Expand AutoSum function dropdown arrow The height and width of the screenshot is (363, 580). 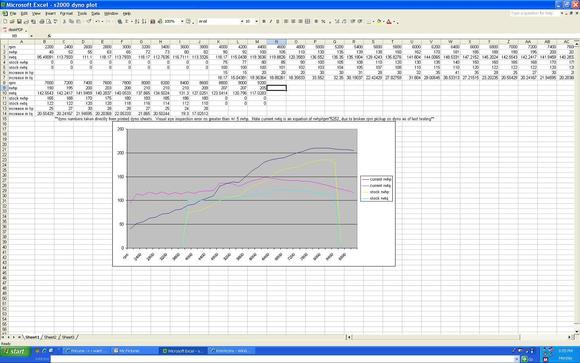[x=132, y=21]
